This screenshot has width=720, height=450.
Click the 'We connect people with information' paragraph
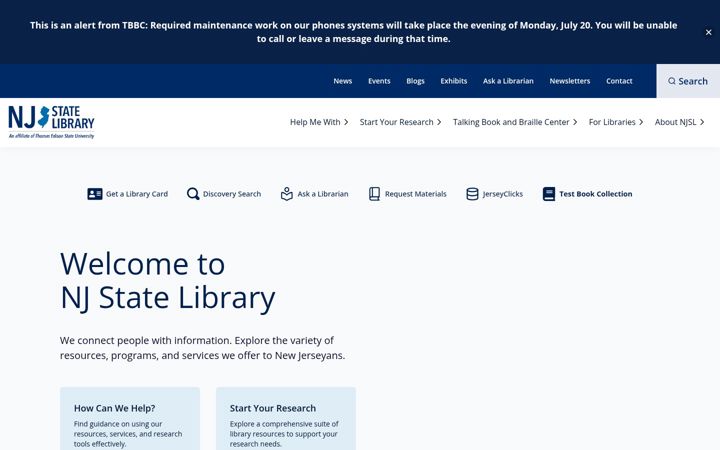pos(202,348)
